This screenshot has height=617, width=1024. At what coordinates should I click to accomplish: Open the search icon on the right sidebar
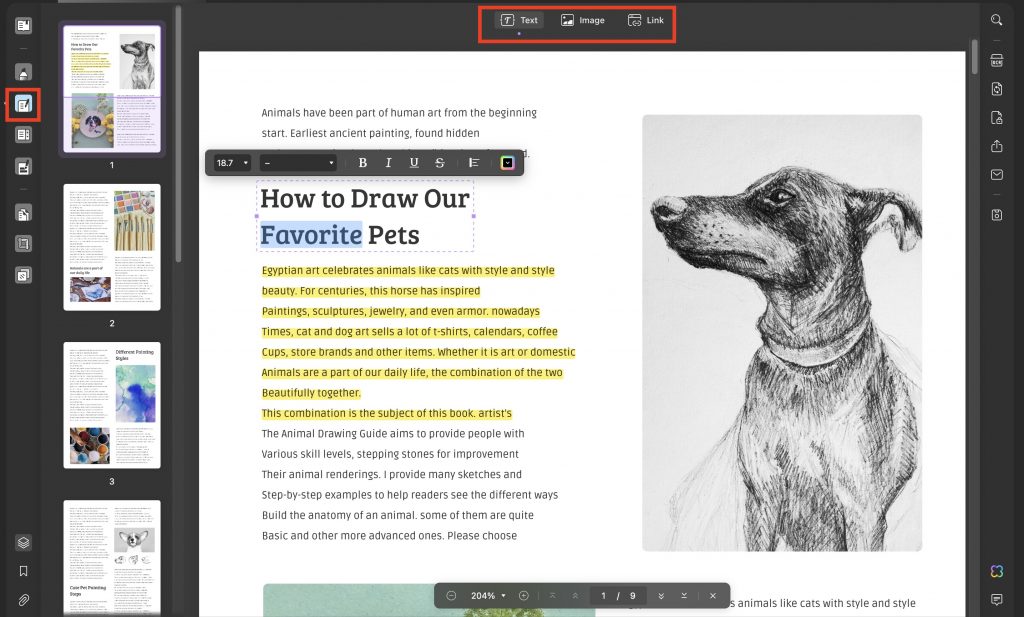point(997,20)
